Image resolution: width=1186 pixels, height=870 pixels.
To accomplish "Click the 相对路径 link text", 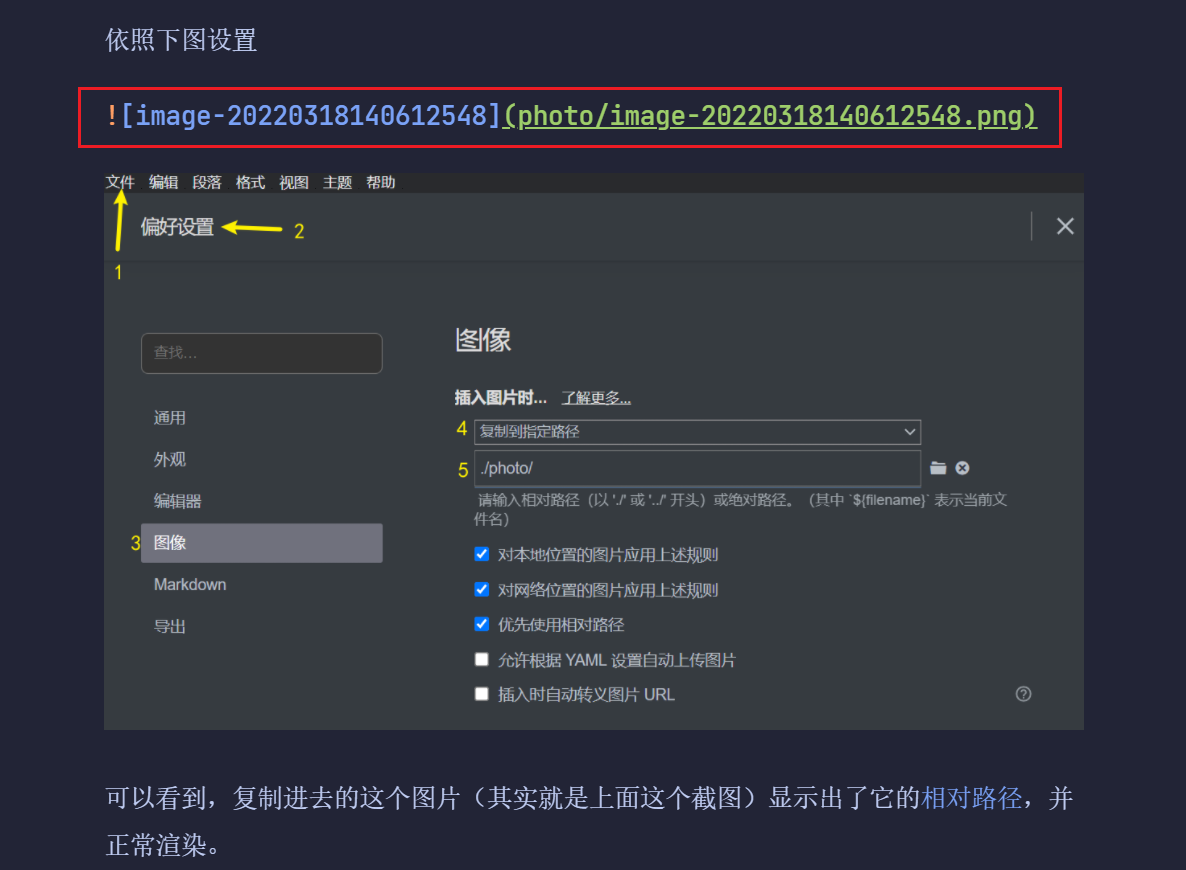I will [971, 798].
